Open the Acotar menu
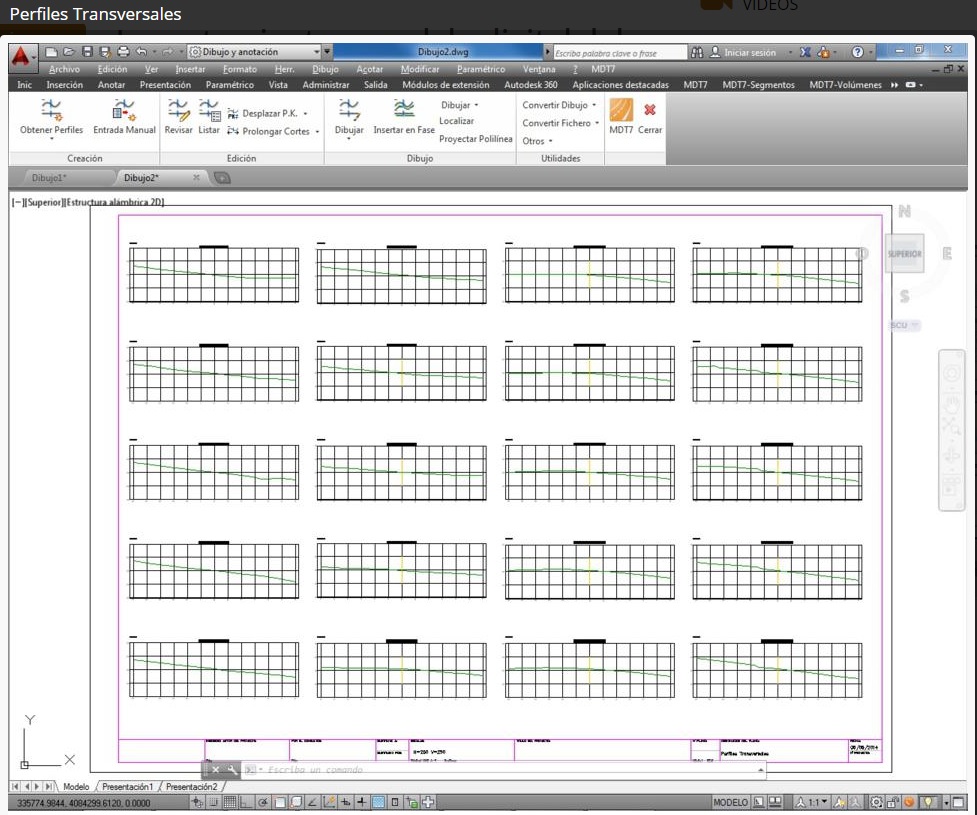Screen dimensions: 977x815 [x=370, y=69]
